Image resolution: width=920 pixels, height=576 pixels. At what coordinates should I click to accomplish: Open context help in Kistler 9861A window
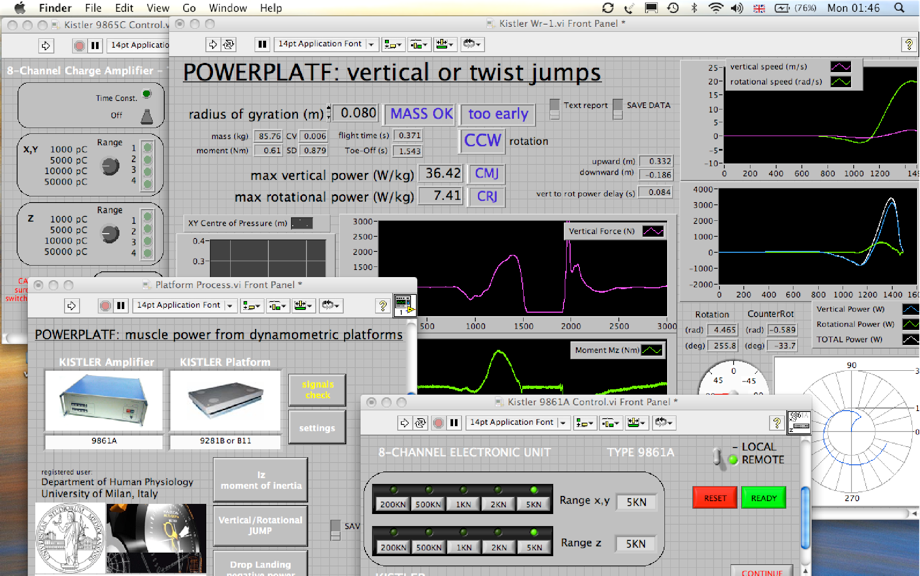(x=777, y=423)
